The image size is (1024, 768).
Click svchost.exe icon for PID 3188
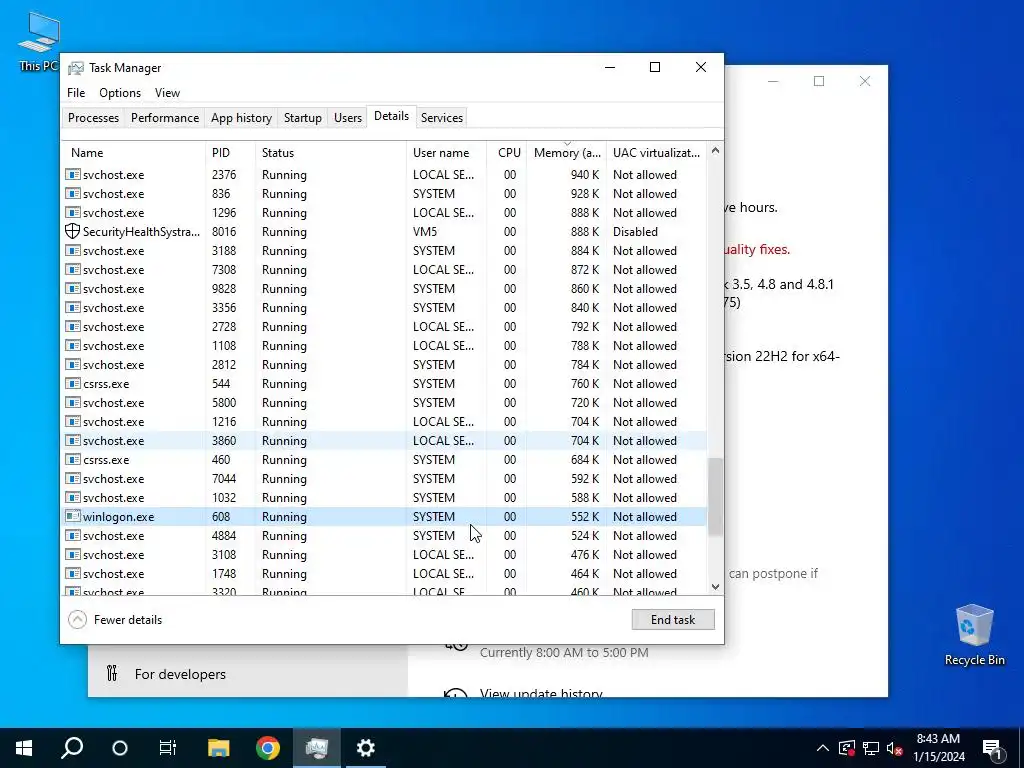point(72,250)
